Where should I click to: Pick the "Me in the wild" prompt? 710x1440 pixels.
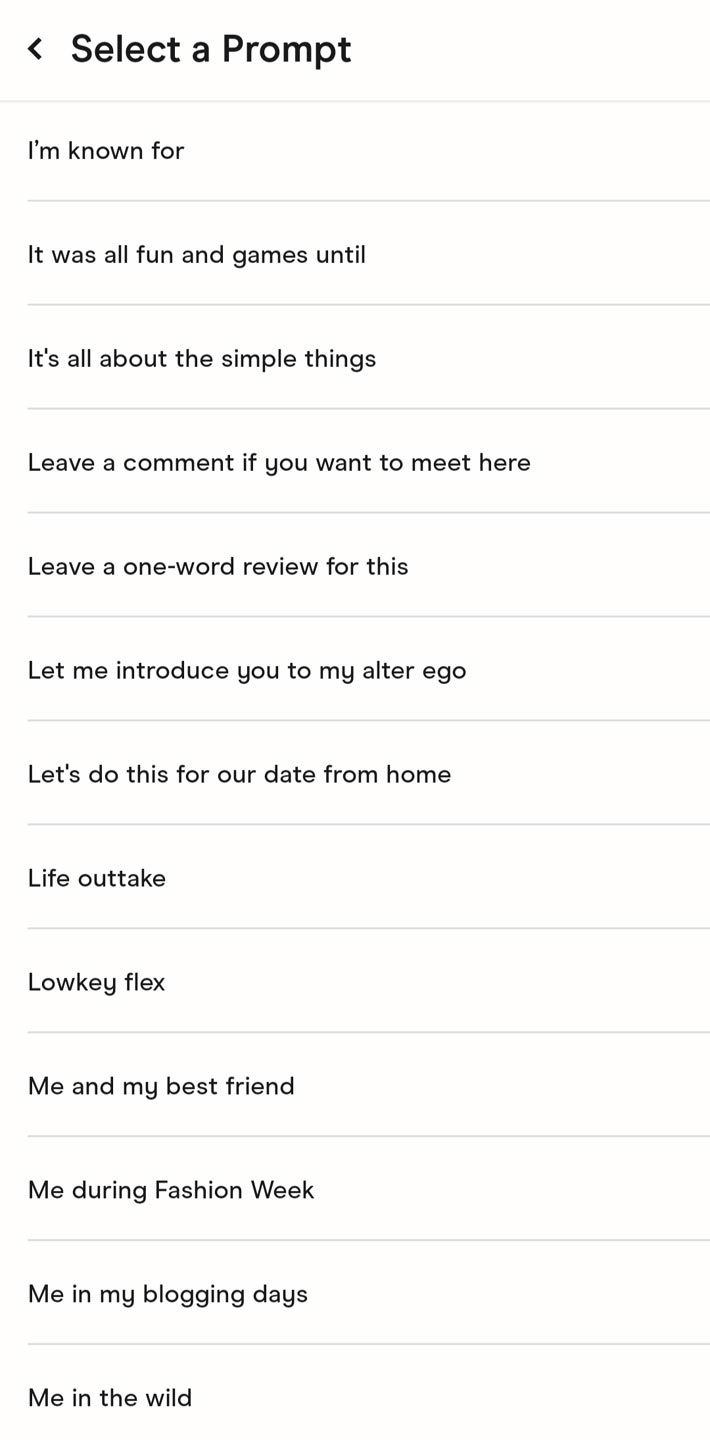click(x=355, y=1394)
